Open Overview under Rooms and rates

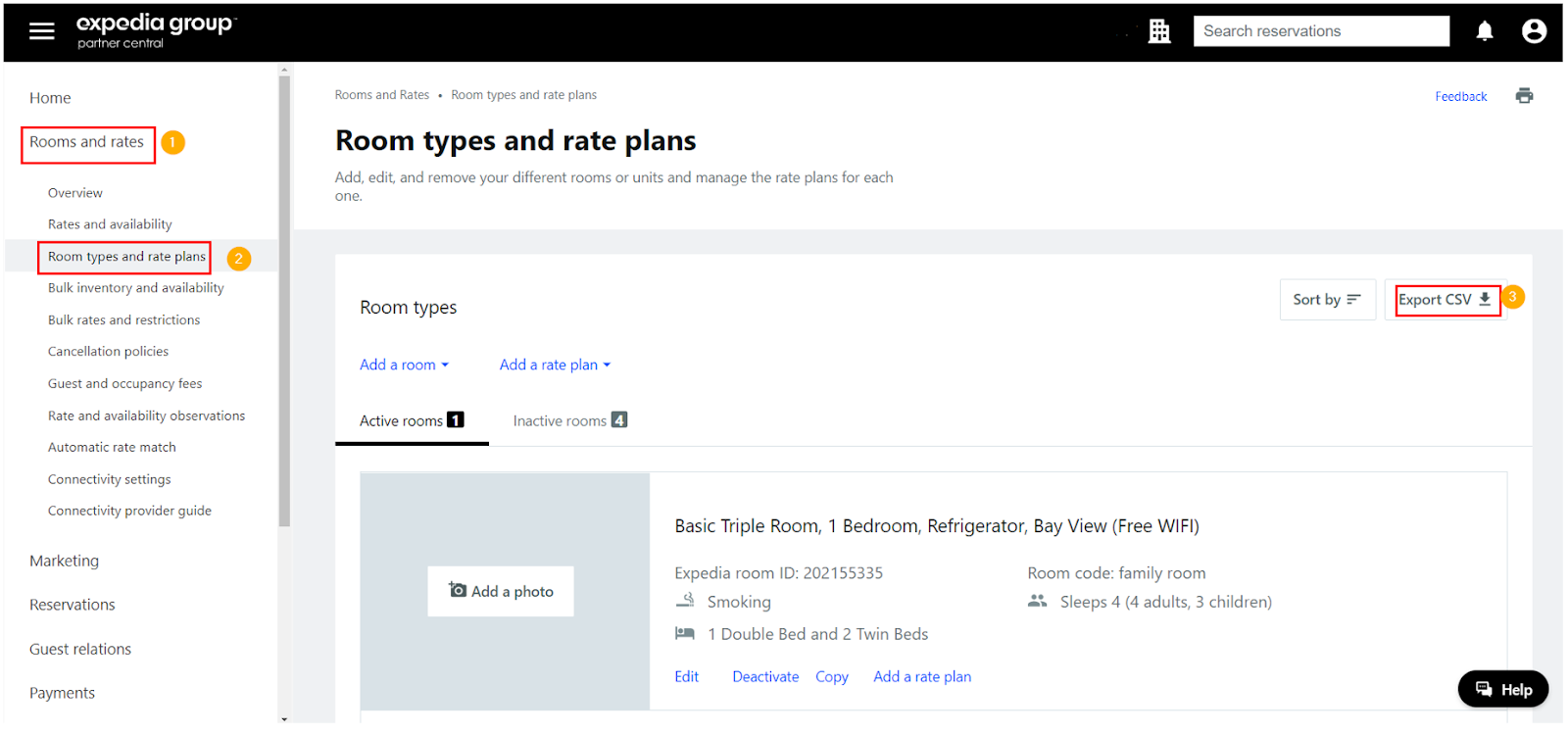75,193
